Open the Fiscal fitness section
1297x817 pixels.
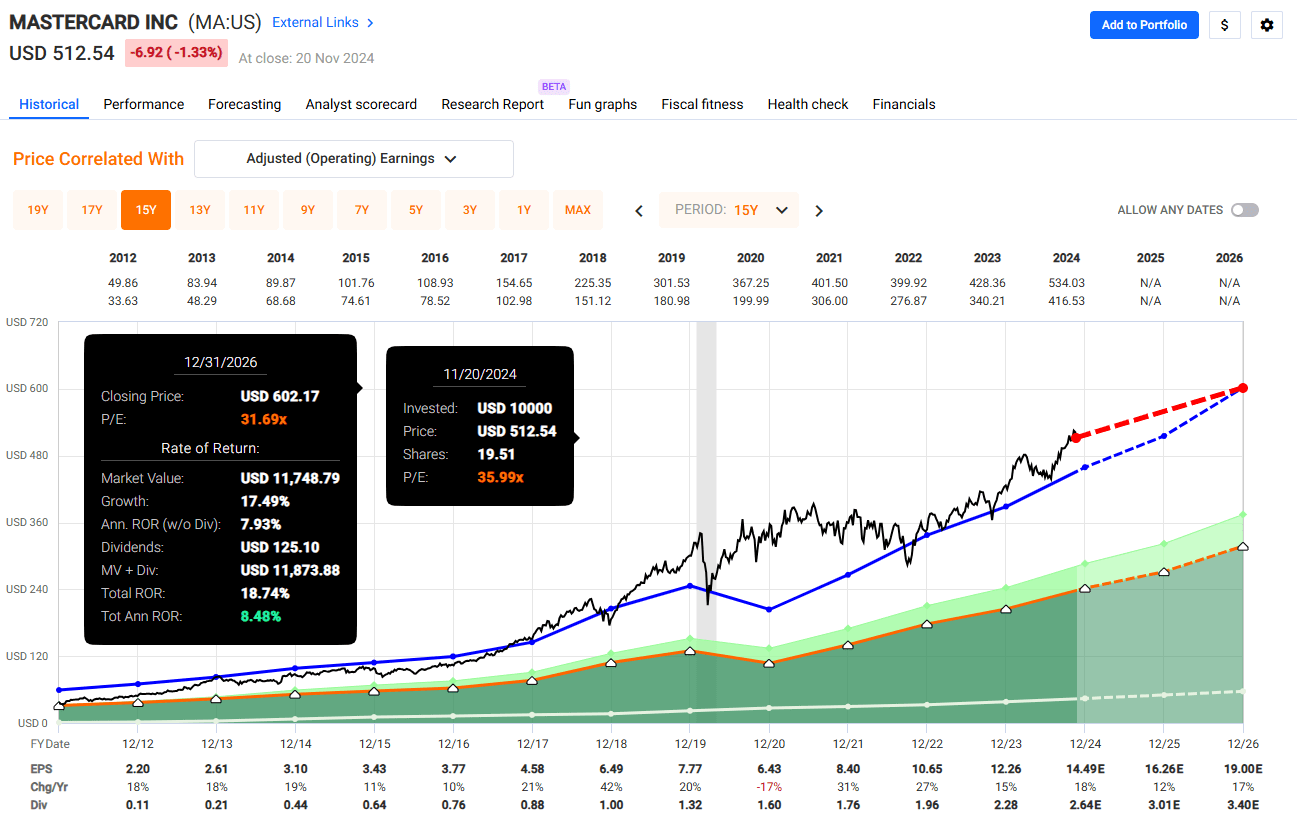click(701, 104)
